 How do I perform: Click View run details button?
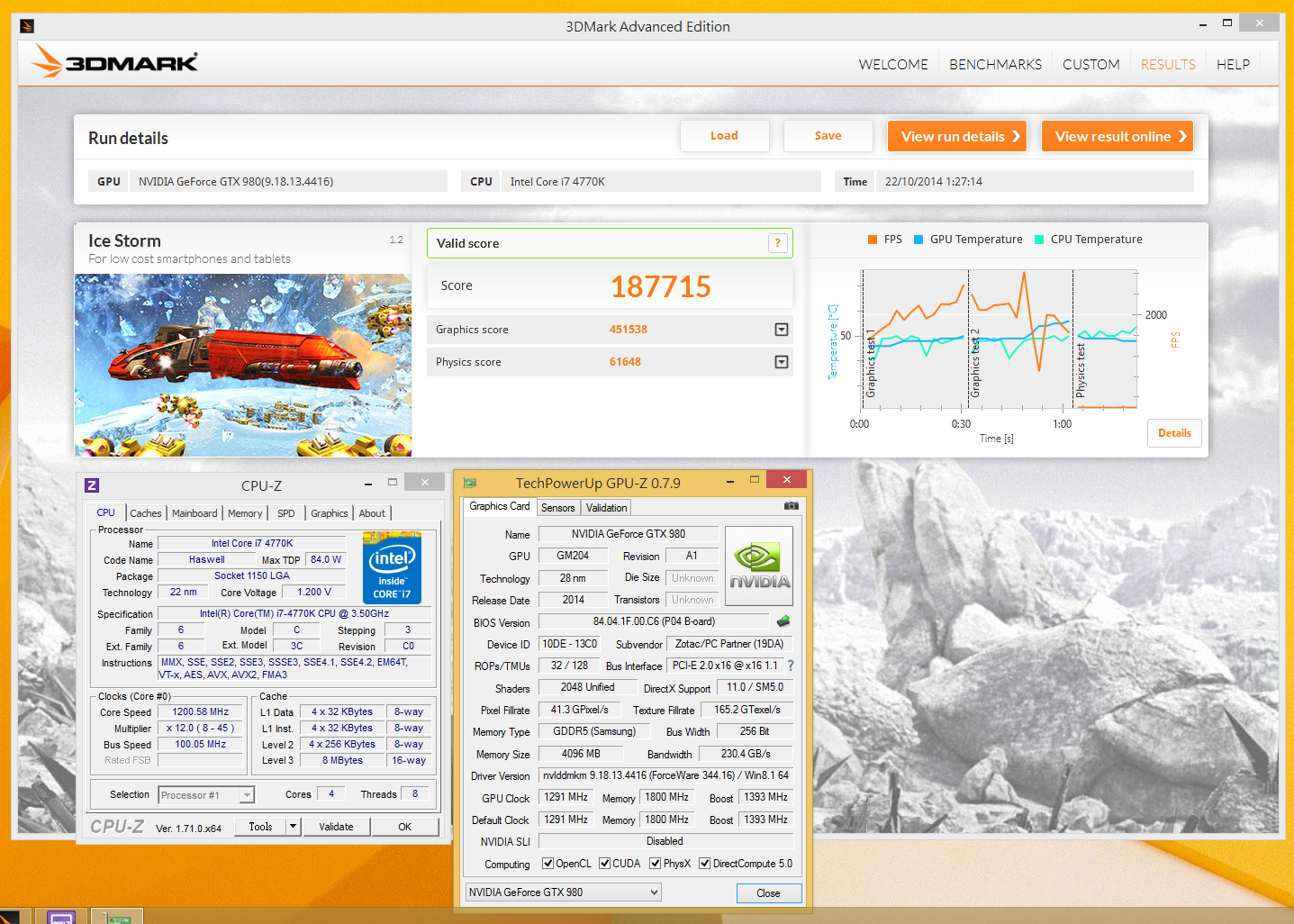[957, 136]
